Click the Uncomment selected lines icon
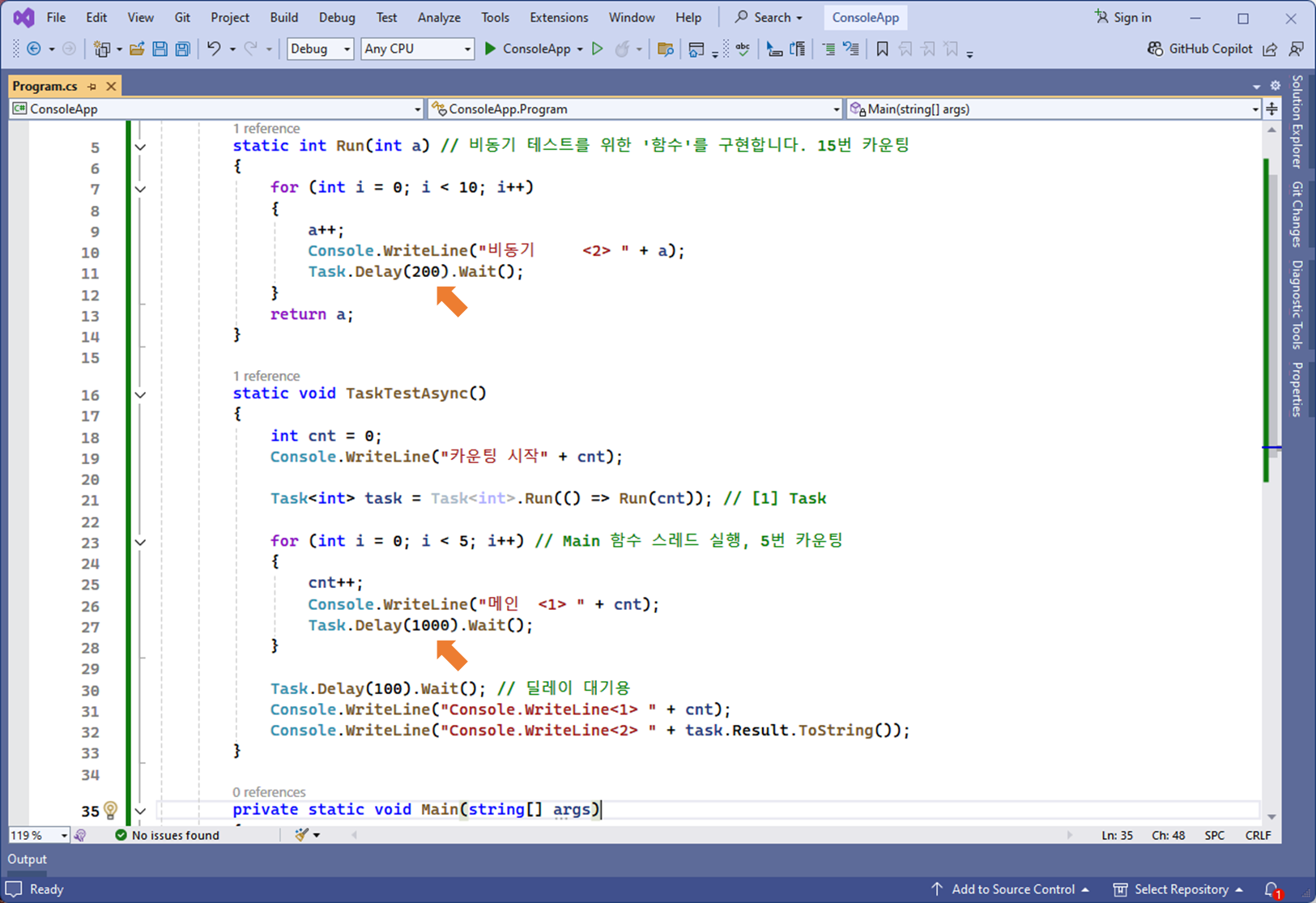The width and height of the screenshot is (1316, 903). [851, 49]
